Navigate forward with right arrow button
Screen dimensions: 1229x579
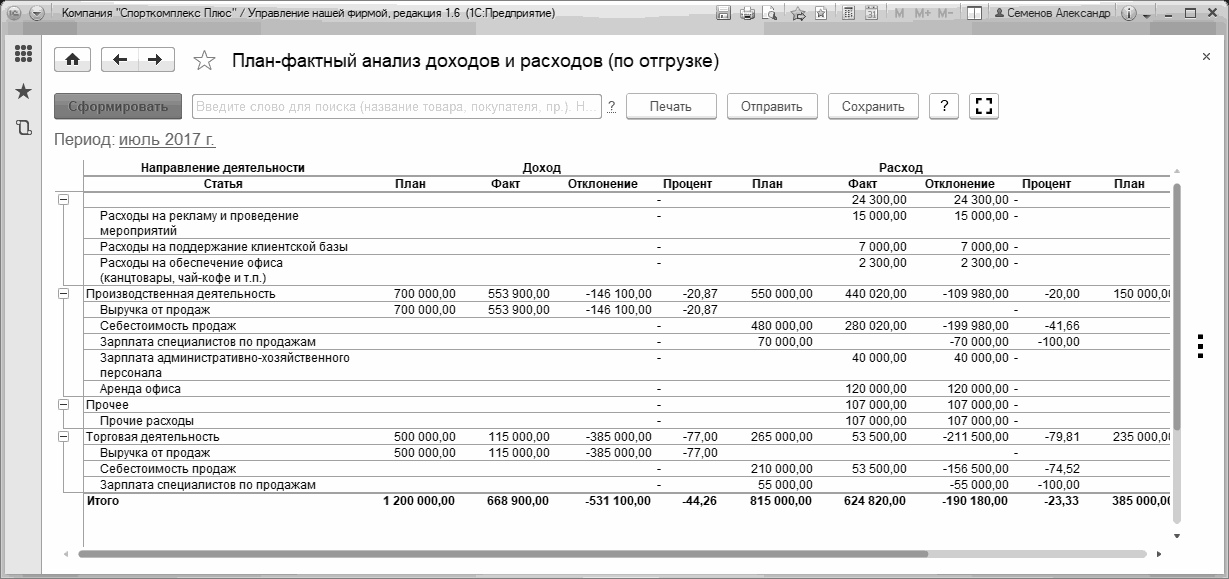click(155, 60)
